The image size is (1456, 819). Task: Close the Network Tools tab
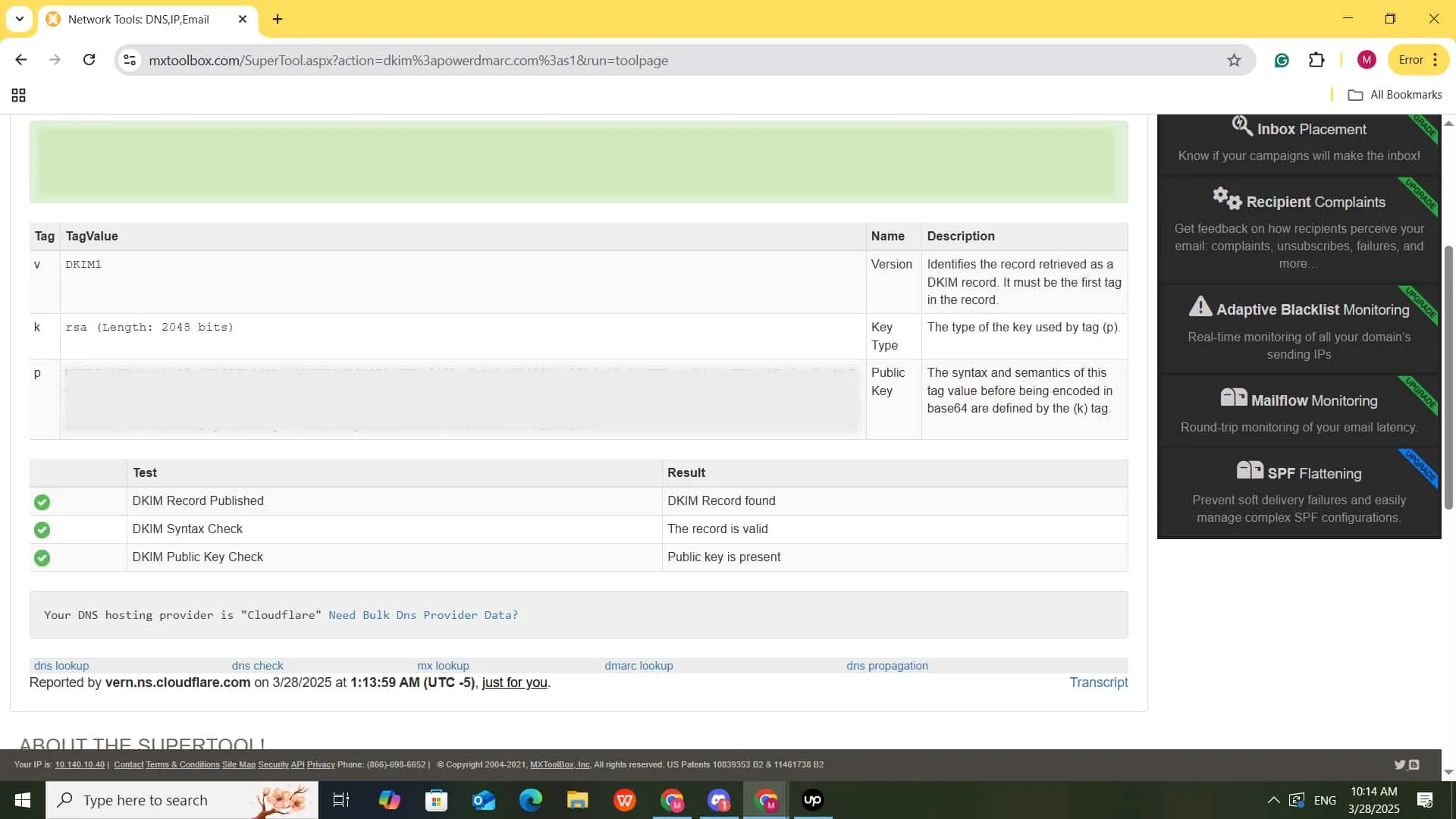pos(243,19)
